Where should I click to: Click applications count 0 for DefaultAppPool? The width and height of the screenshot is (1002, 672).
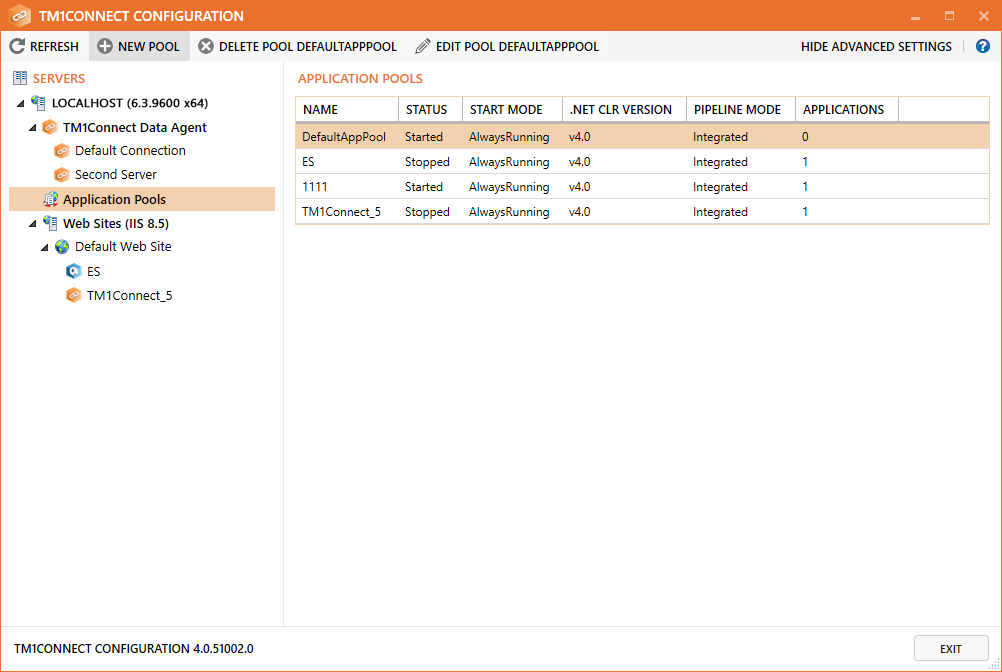(805, 137)
